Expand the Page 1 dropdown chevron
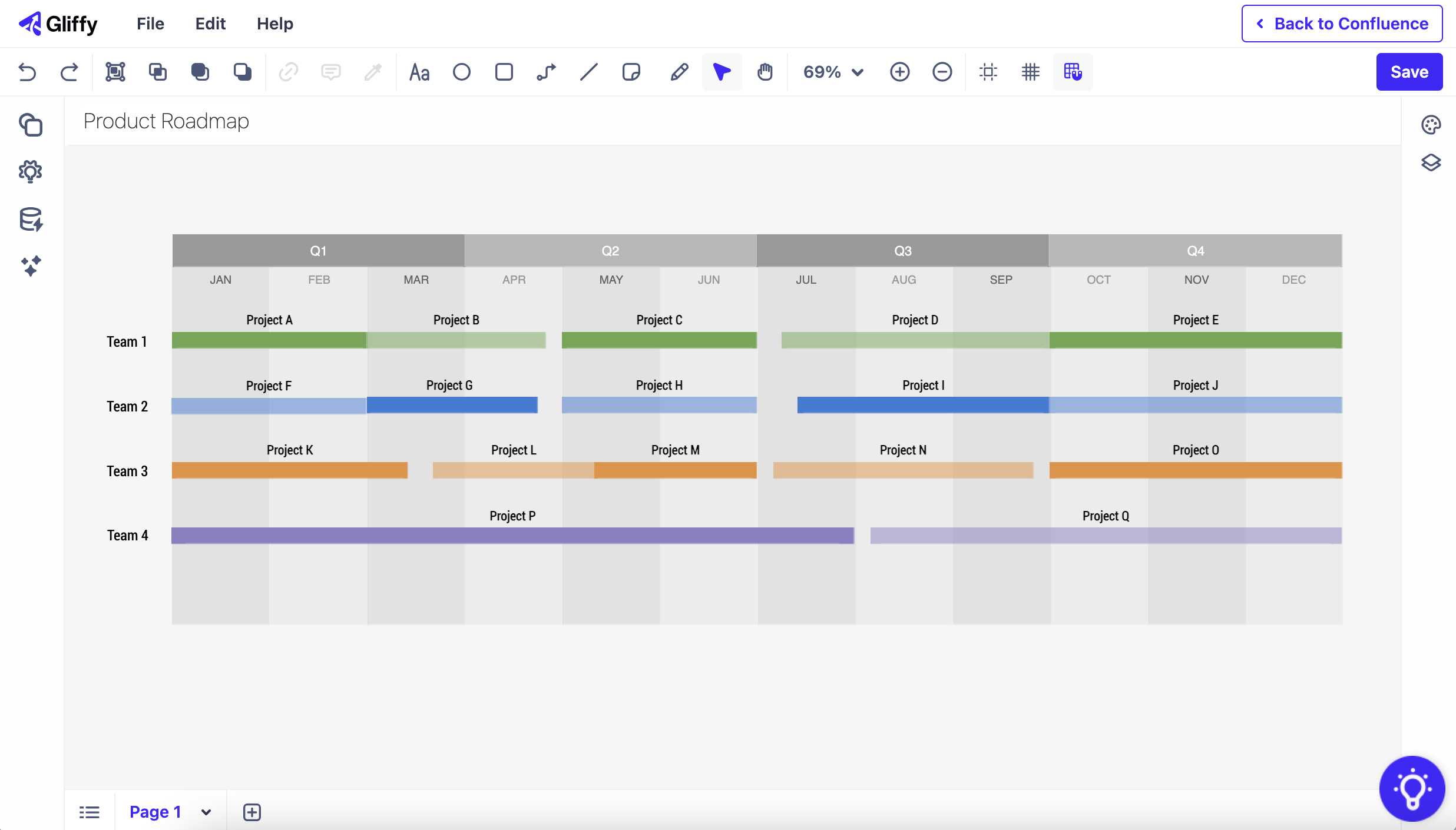 (x=206, y=812)
